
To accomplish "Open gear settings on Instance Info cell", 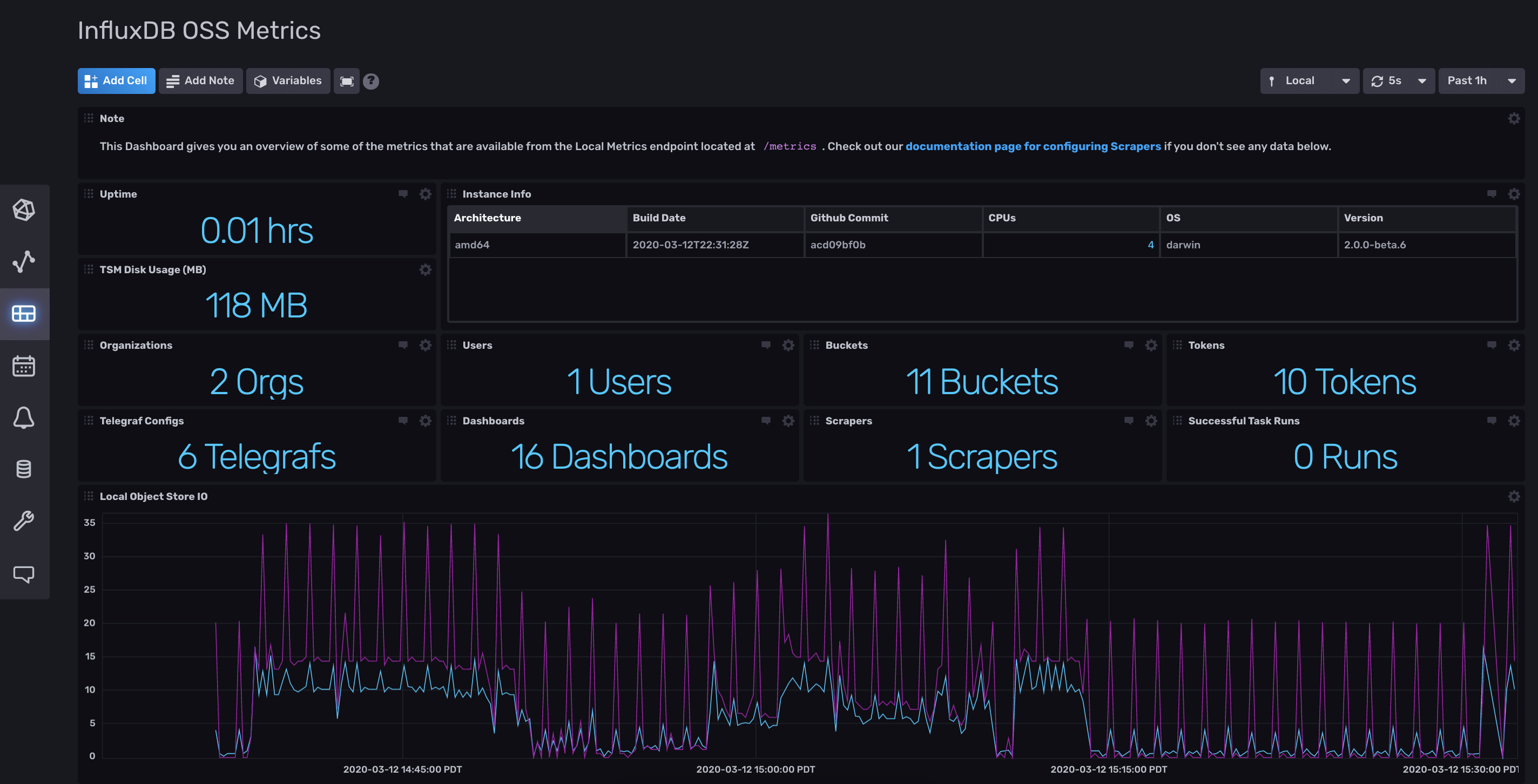I will point(1514,194).
